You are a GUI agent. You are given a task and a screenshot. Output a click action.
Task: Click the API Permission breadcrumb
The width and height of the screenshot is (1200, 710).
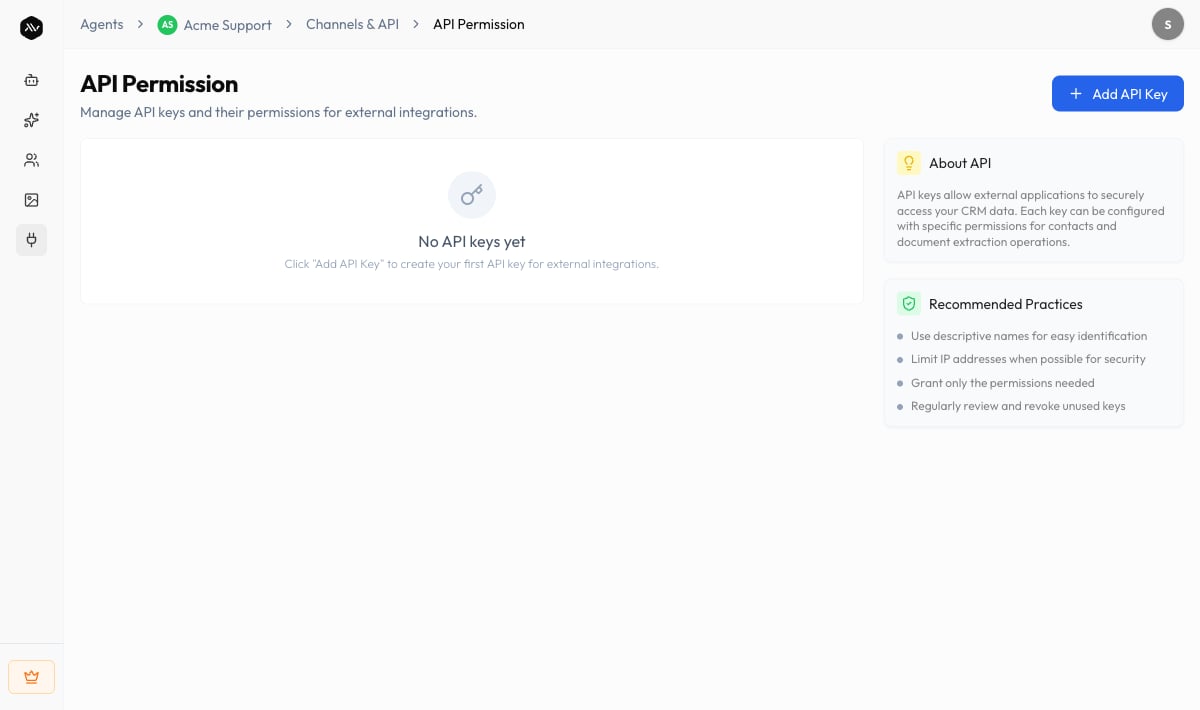pos(479,24)
